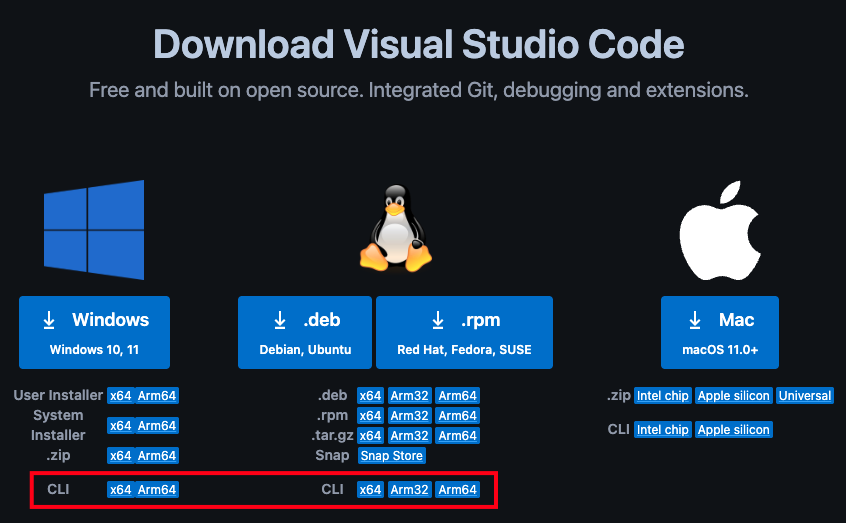Click the Apple logo icon

point(721,228)
